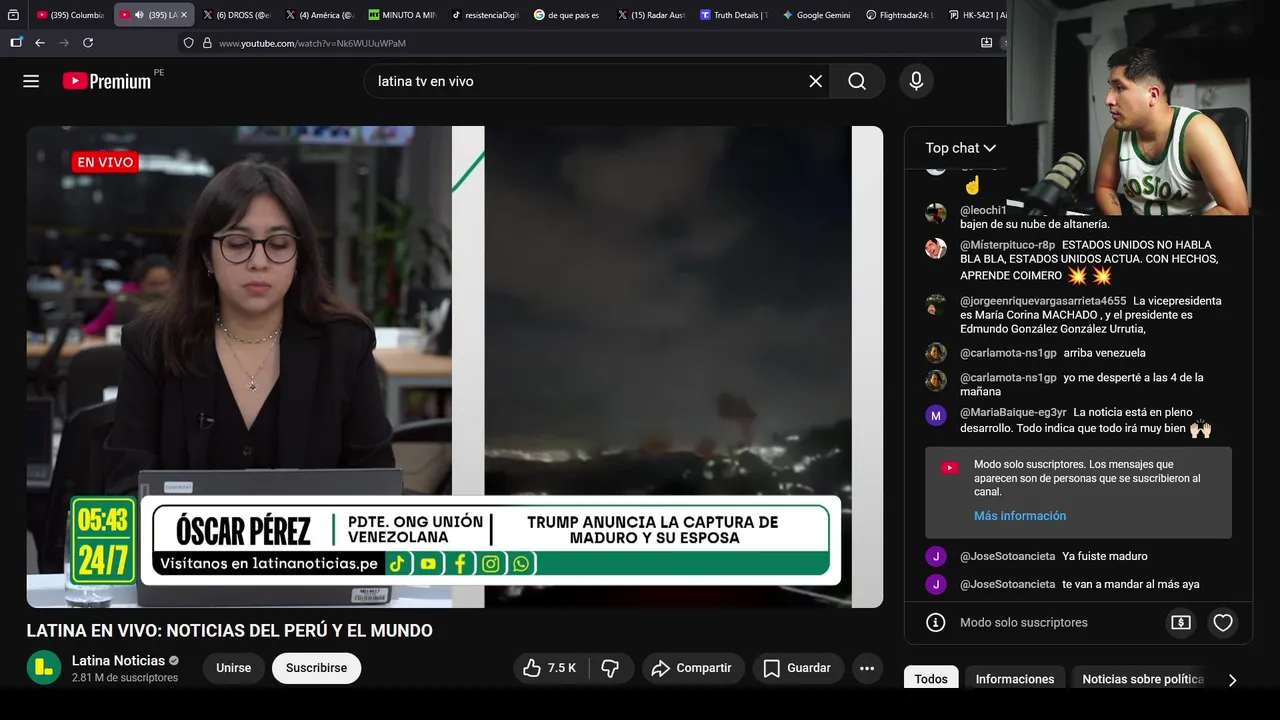Screen dimensions: 1280x720
Task: Click username @carlamota-ns1gp 'arriba venezuela'
Action: (1008, 353)
